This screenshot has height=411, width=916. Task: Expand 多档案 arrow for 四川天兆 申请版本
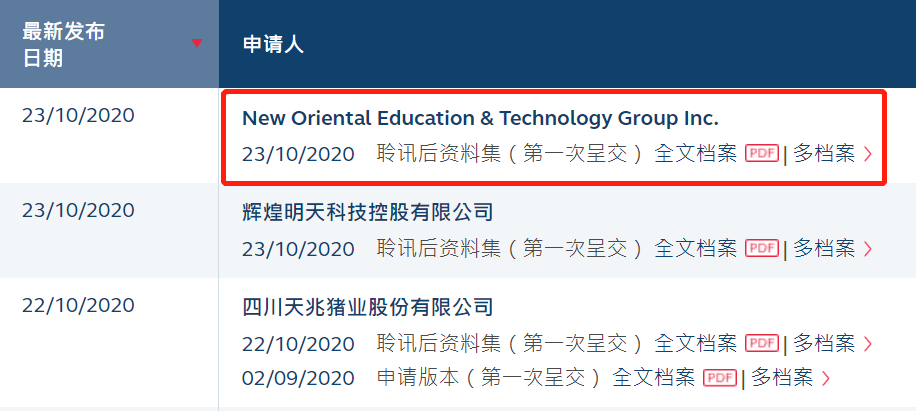825,379
